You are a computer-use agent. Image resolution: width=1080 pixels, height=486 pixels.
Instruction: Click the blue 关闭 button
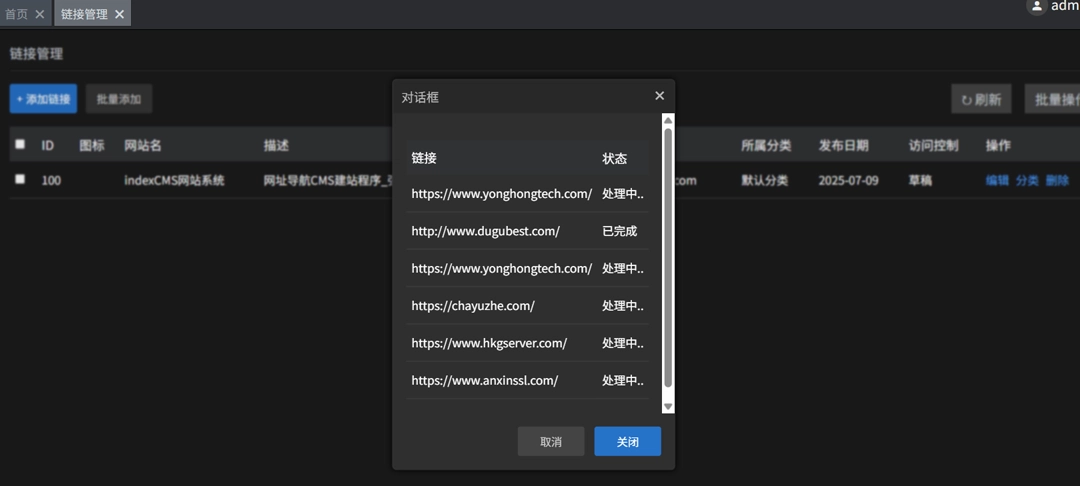pyautogui.click(x=627, y=441)
